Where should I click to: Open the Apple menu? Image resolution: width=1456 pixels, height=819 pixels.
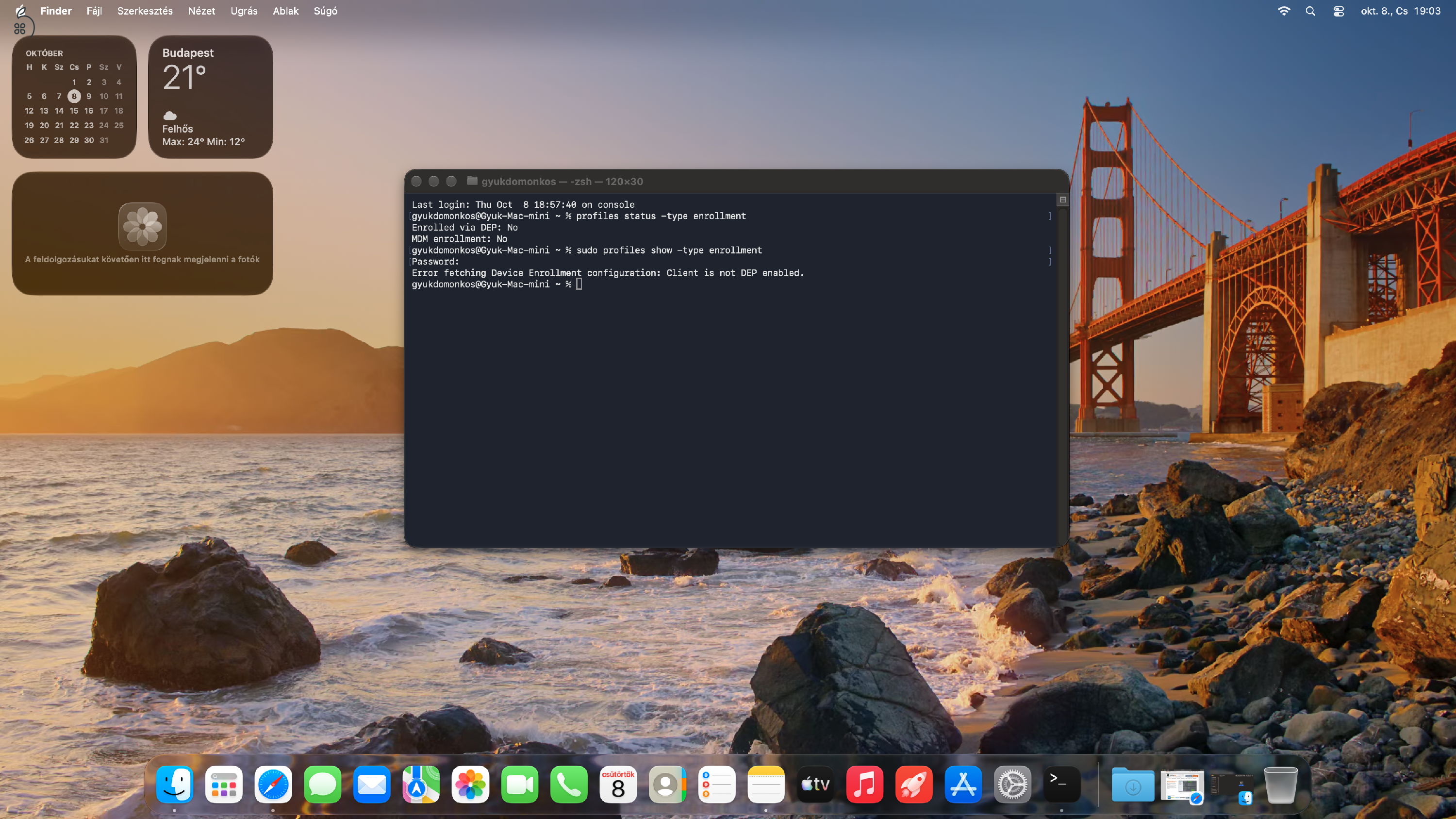pos(20,11)
